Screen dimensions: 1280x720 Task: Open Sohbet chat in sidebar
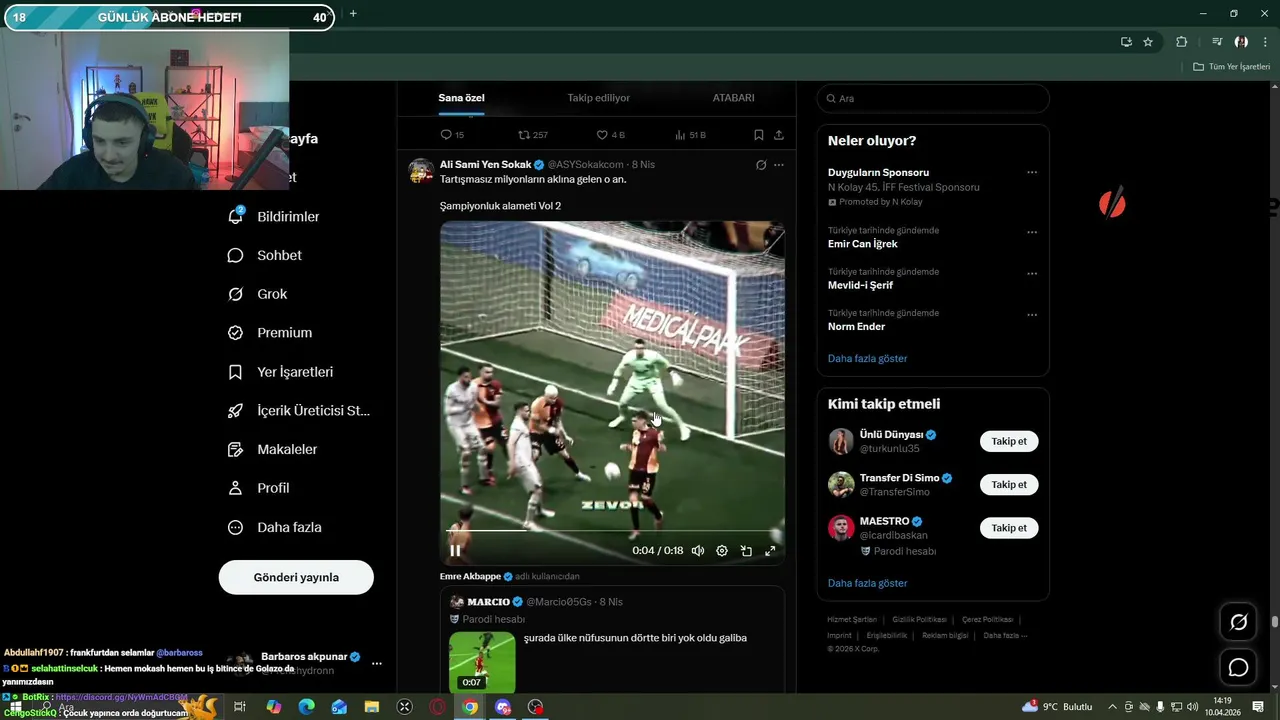(x=265, y=255)
